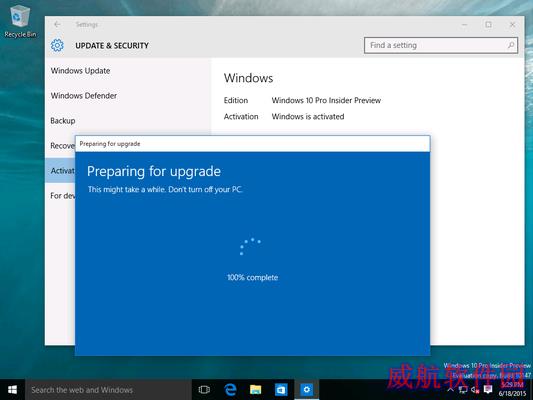Click the Search the web and Windows box
The height and width of the screenshot is (400, 533).
pyautogui.click(x=108, y=390)
